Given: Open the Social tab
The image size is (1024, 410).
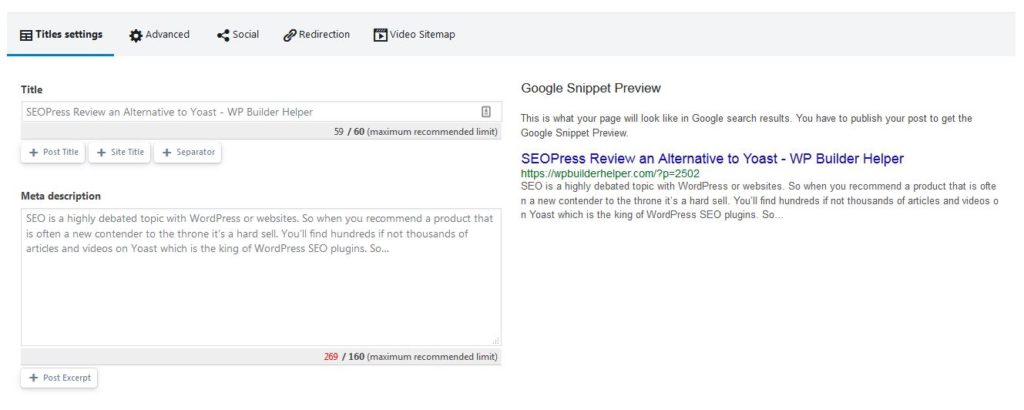Looking at the screenshot, I should coord(238,35).
